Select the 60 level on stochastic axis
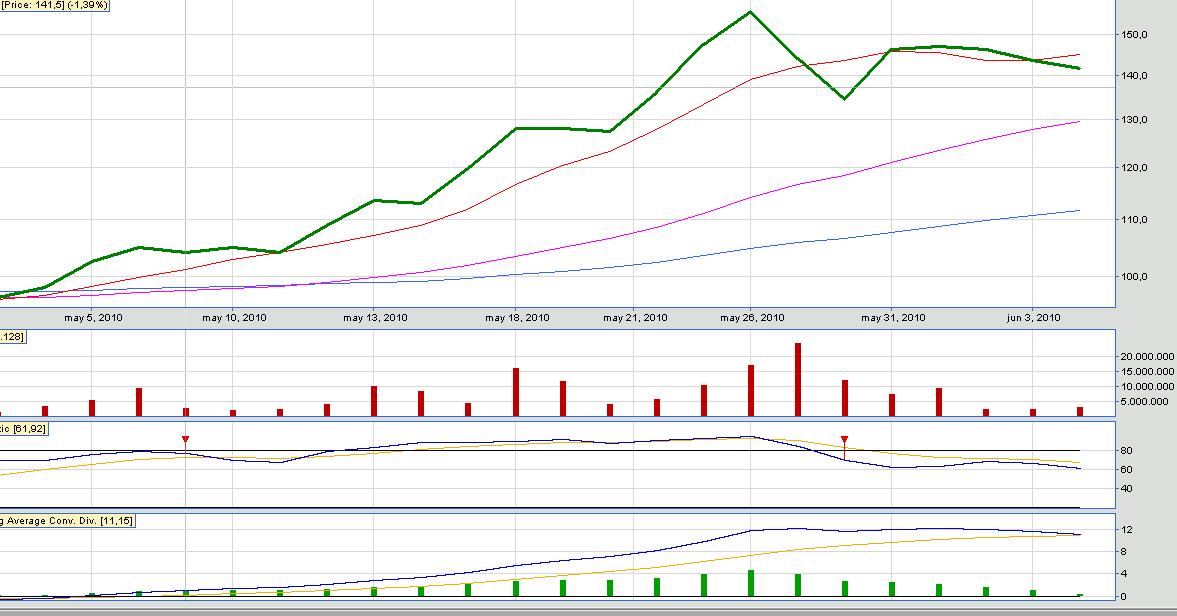The height and width of the screenshot is (616, 1177). pyautogui.click(x=1126, y=470)
